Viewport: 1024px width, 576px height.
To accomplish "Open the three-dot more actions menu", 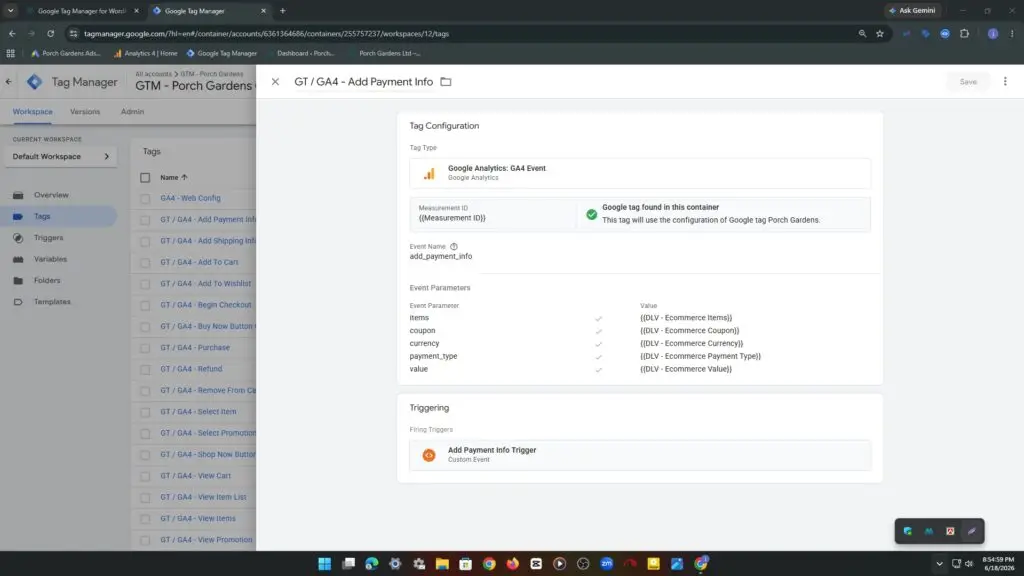I will [x=1005, y=82].
